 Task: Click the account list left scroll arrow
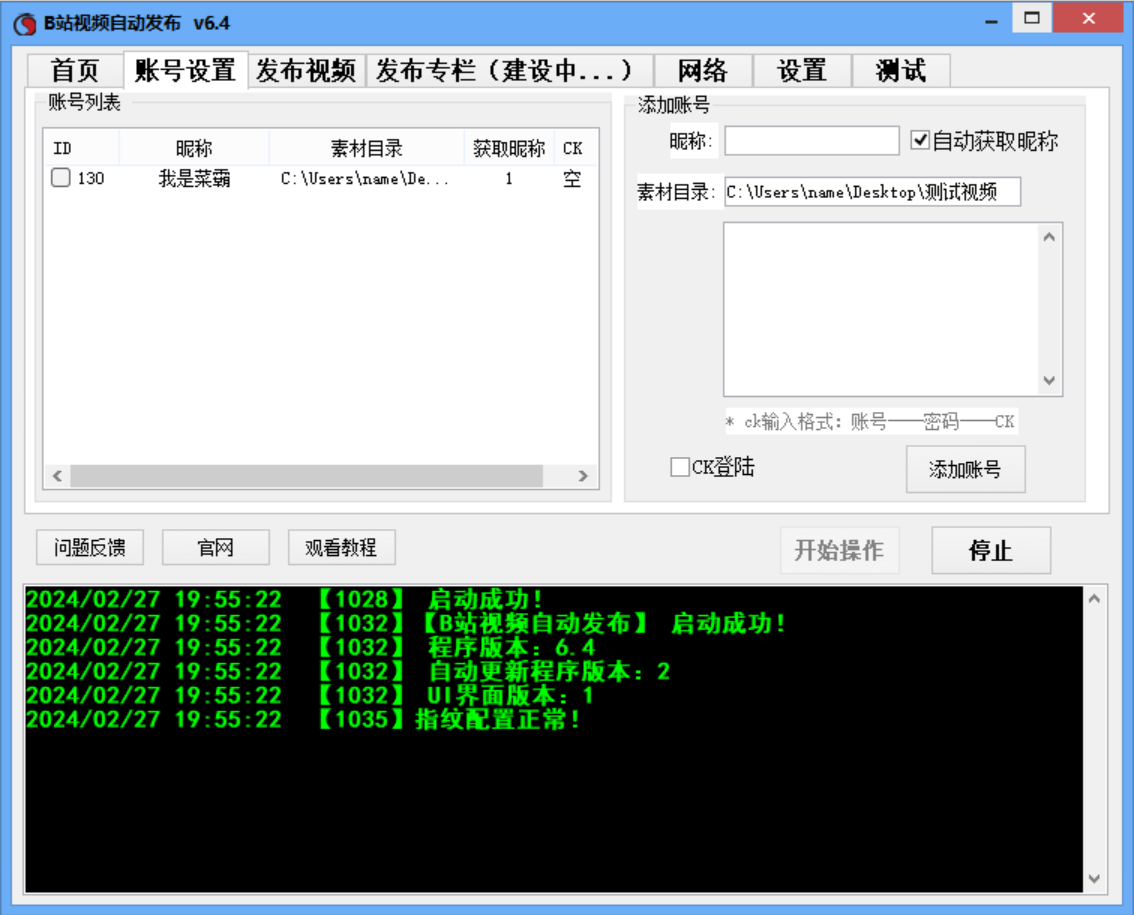[57, 476]
